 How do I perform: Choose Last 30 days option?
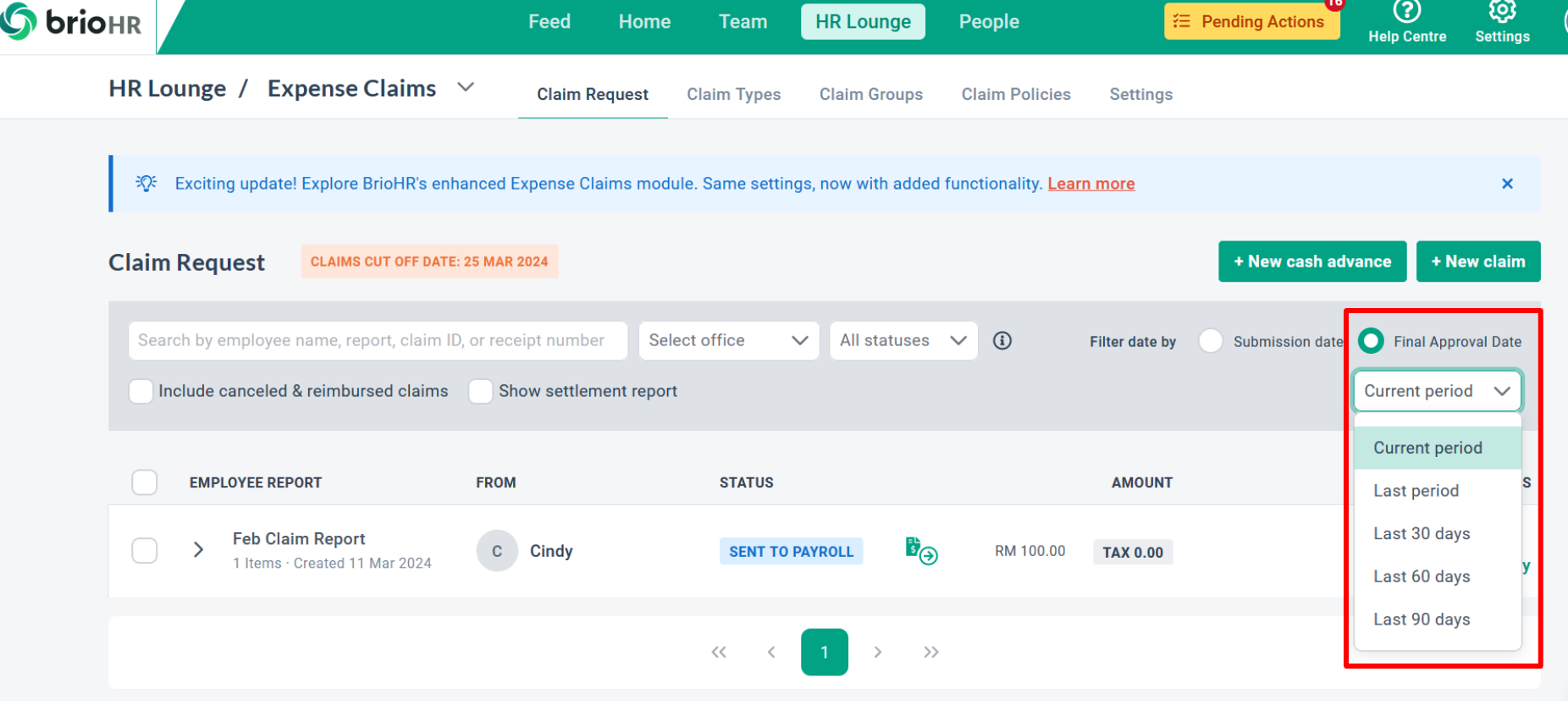tap(1438, 534)
